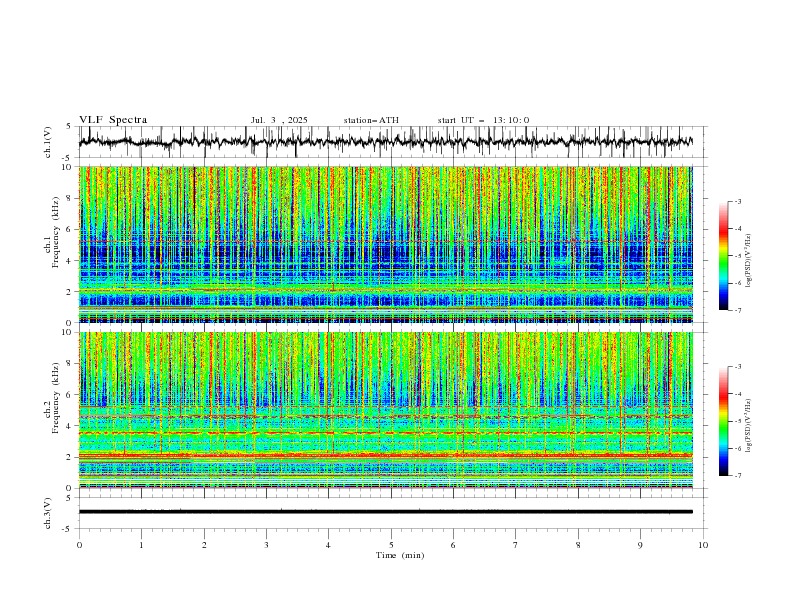Click the "station=ATH" header label
This screenshot has height=612, width=792.
371,120
